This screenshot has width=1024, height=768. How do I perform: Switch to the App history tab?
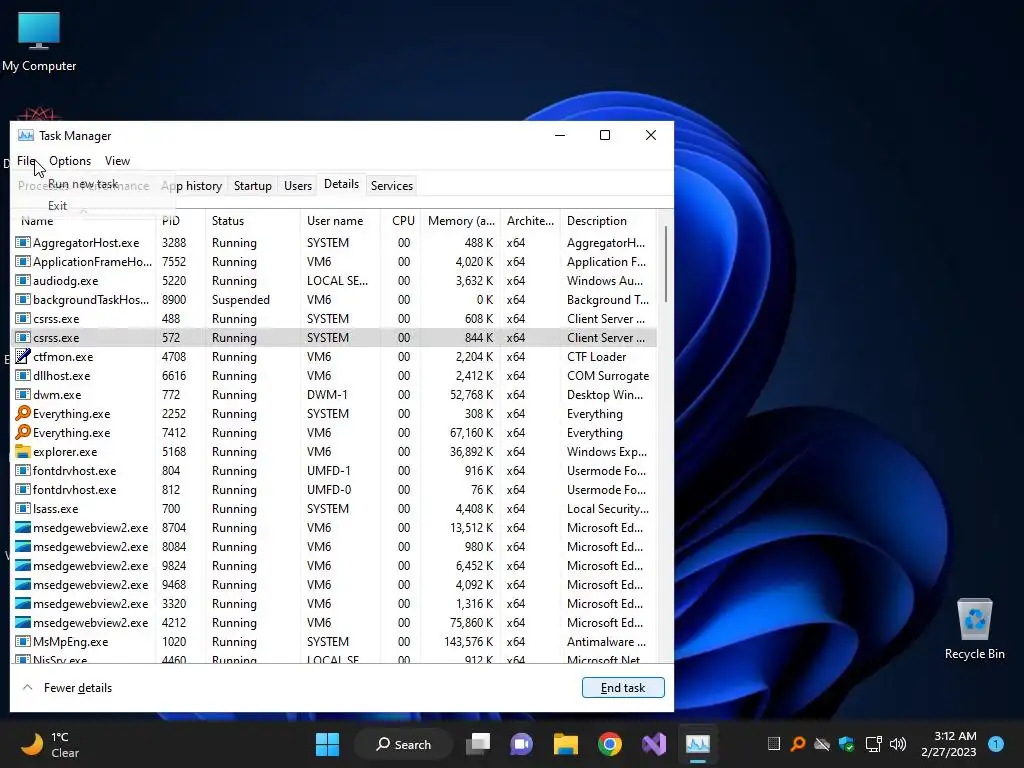click(x=191, y=185)
